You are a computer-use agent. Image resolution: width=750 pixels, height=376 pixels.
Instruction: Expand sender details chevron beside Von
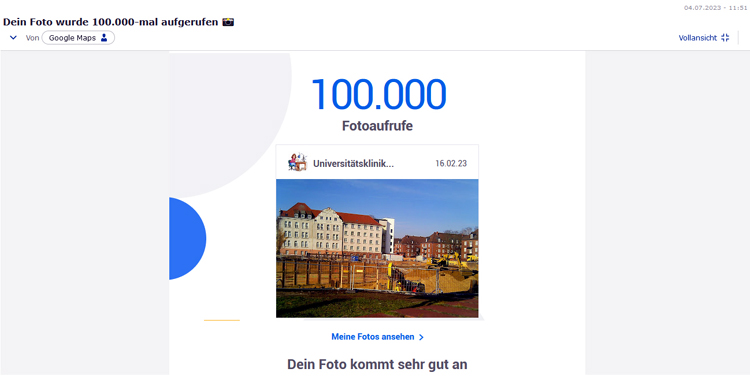tap(13, 38)
